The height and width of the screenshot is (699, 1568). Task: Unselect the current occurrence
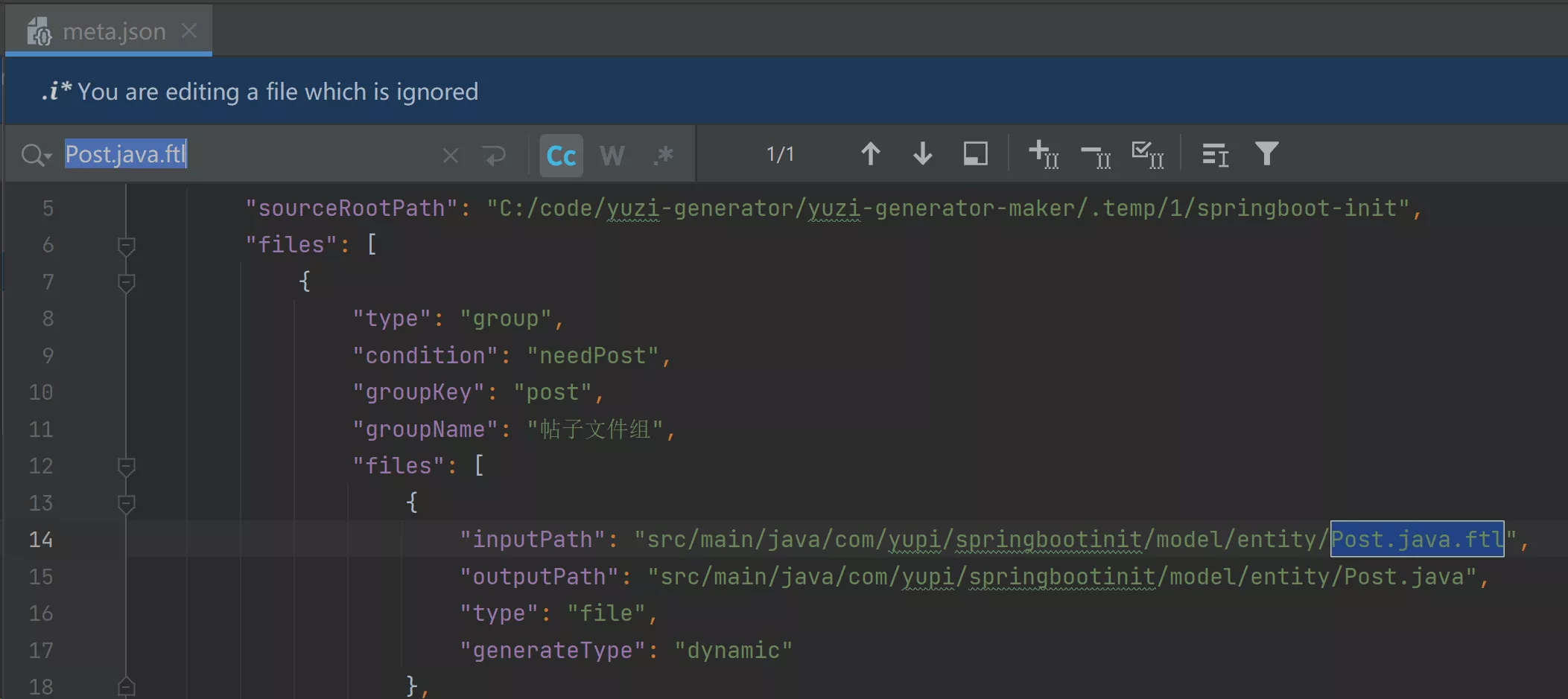tap(1096, 156)
